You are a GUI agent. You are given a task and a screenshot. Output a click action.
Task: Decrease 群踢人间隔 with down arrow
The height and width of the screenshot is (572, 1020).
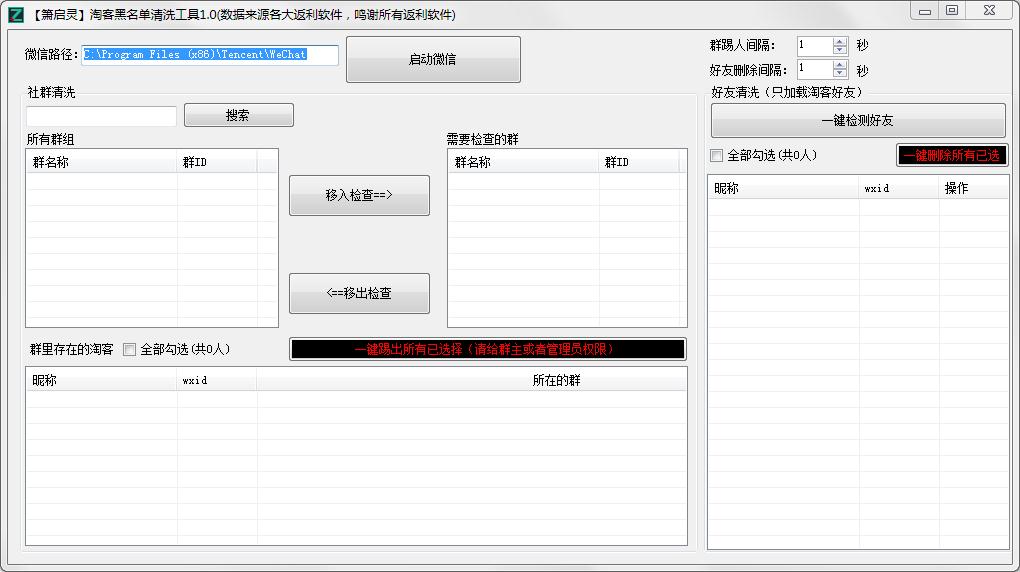tap(839, 50)
